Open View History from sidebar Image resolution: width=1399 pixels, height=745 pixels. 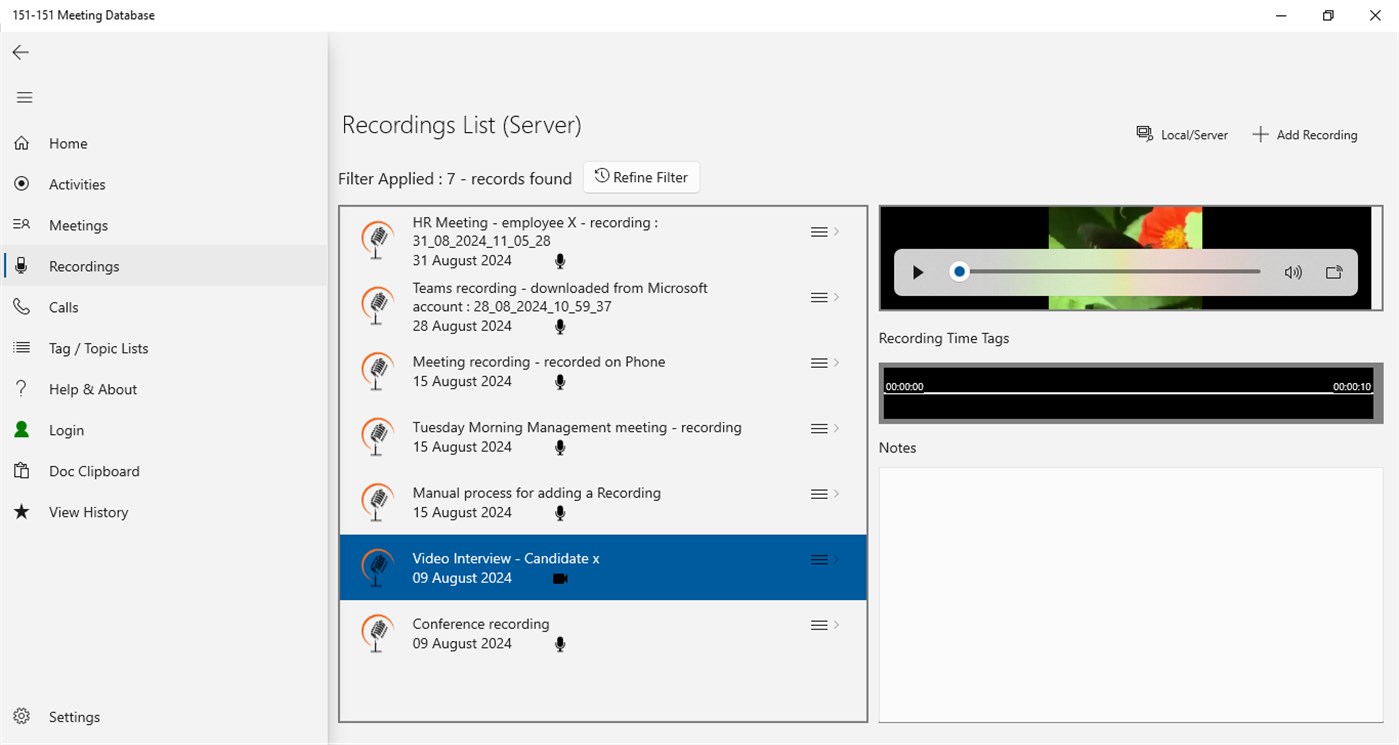click(x=87, y=511)
